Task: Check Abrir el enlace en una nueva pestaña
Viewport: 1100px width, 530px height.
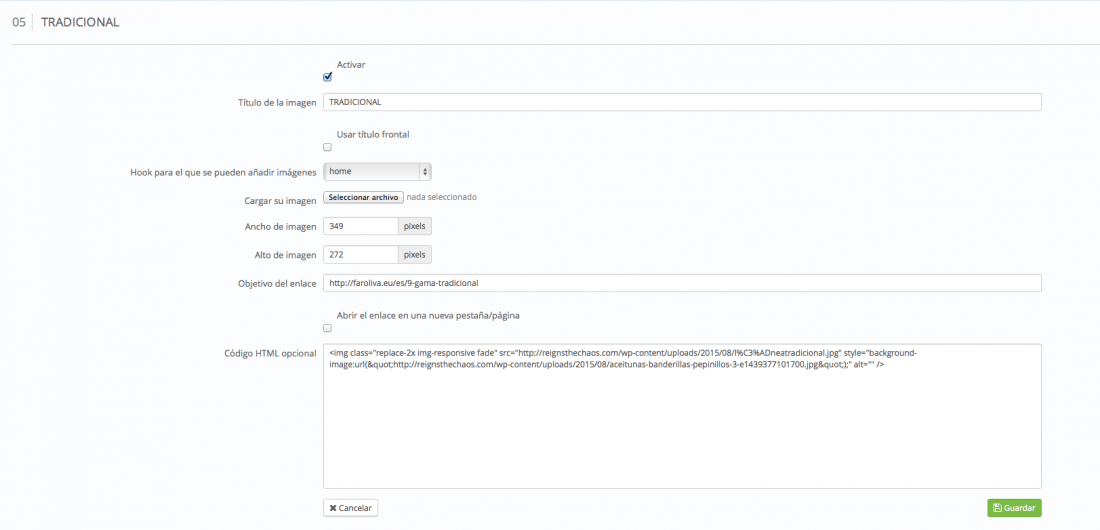Action: tap(328, 328)
